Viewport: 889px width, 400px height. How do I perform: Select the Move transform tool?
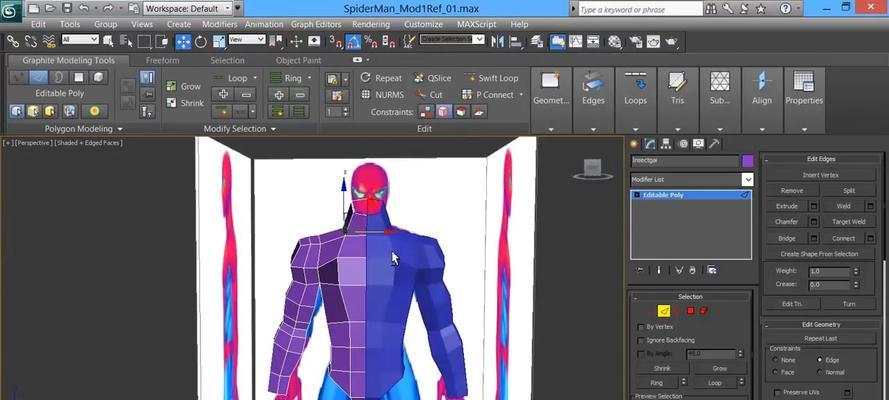[183, 41]
